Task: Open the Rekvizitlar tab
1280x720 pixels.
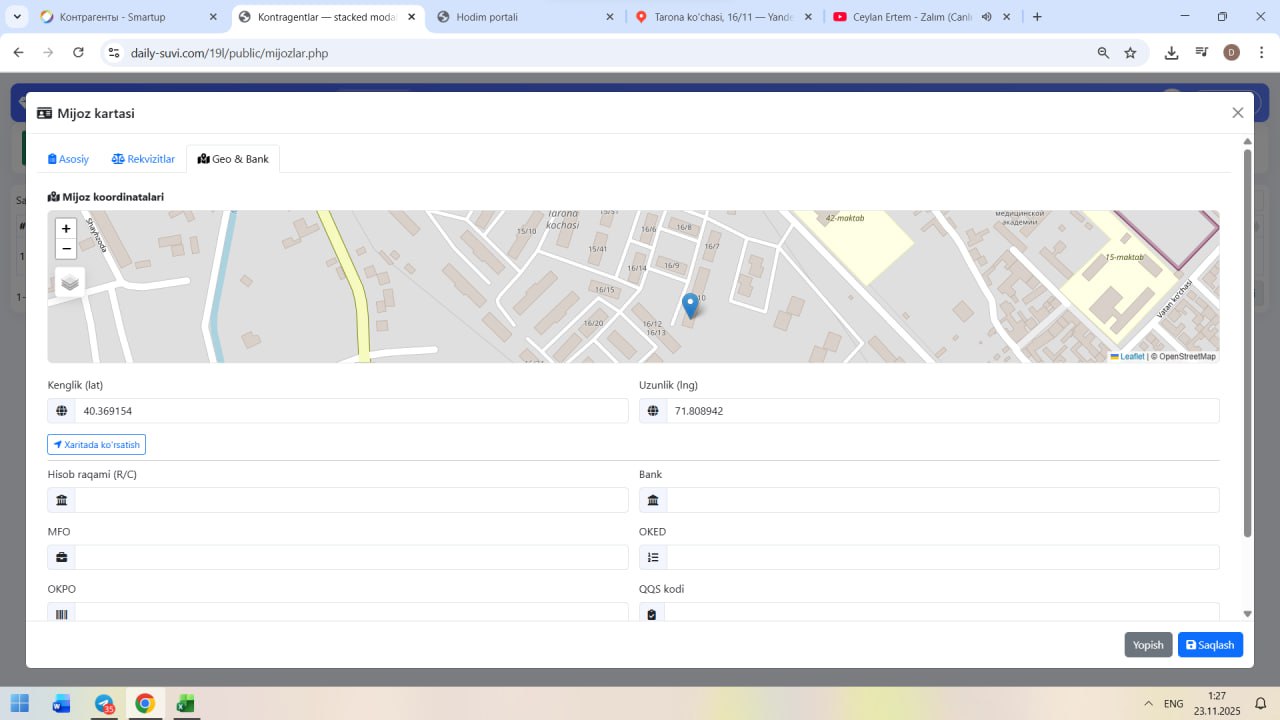Action: click(x=143, y=159)
